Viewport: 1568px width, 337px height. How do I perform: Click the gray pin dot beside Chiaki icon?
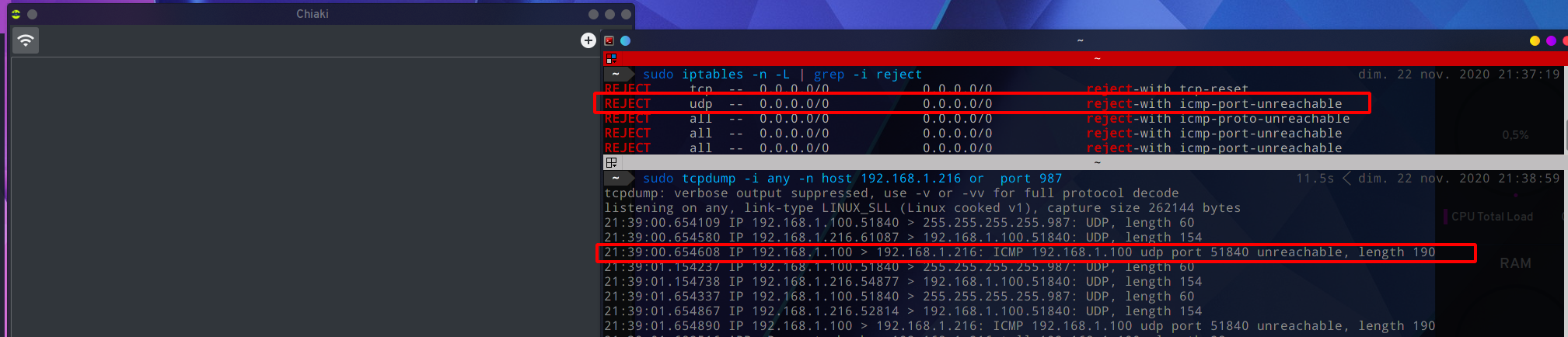point(32,14)
